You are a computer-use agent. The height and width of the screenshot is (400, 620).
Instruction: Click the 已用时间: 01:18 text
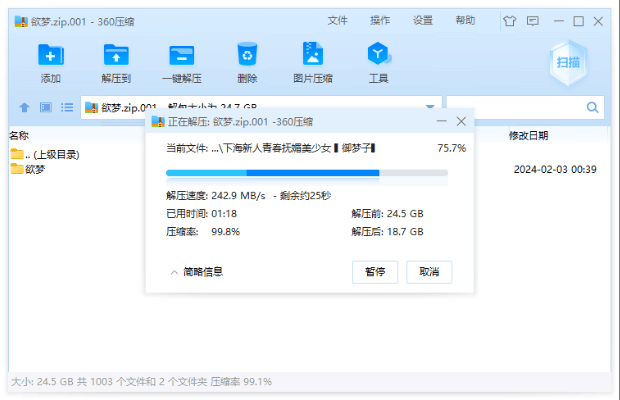tap(201, 214)
